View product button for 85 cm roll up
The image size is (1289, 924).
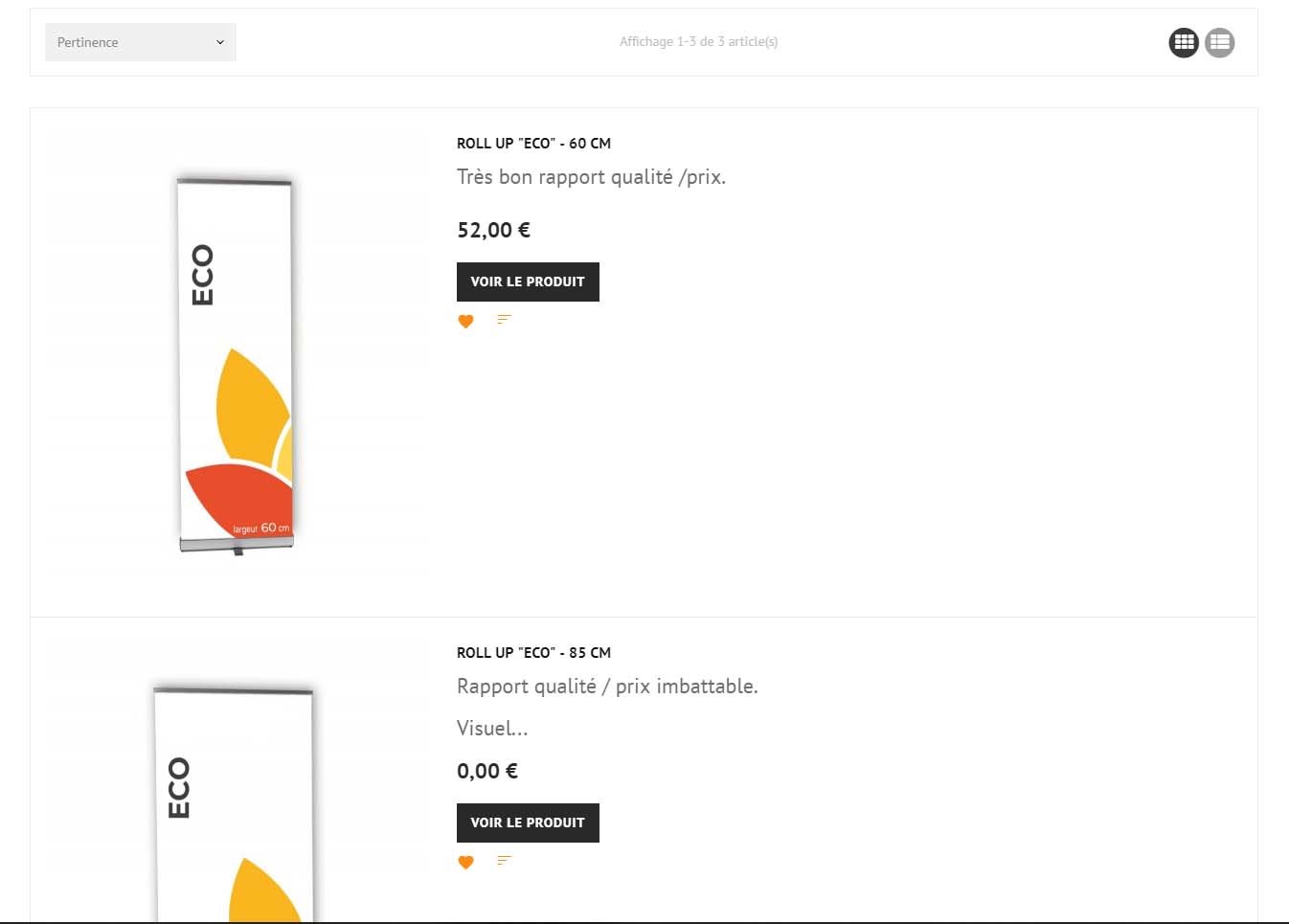528,823
